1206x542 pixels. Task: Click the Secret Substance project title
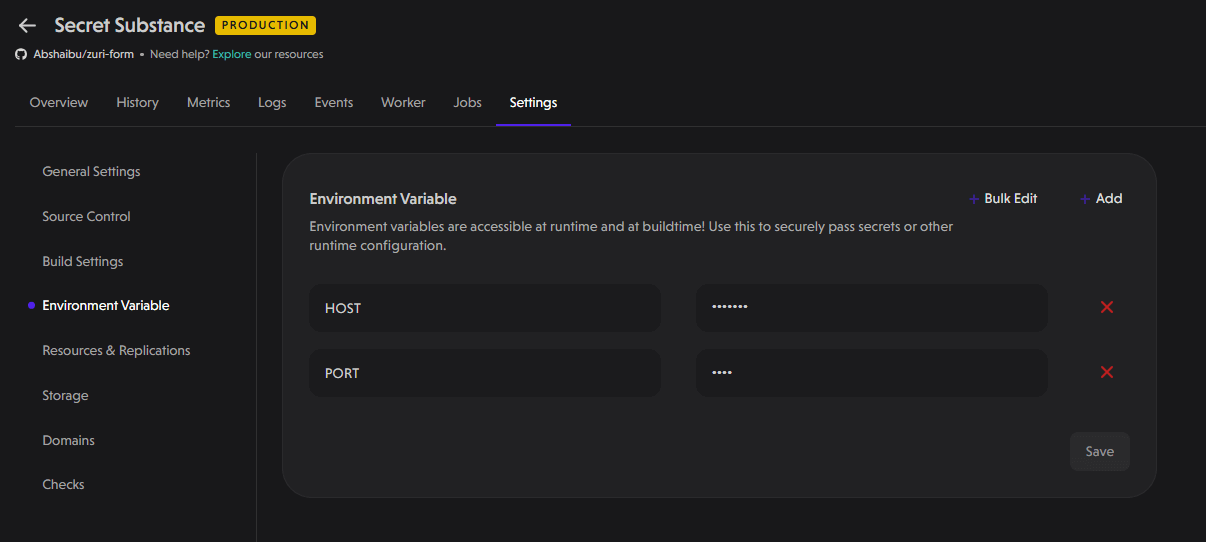tap(130, 25)
